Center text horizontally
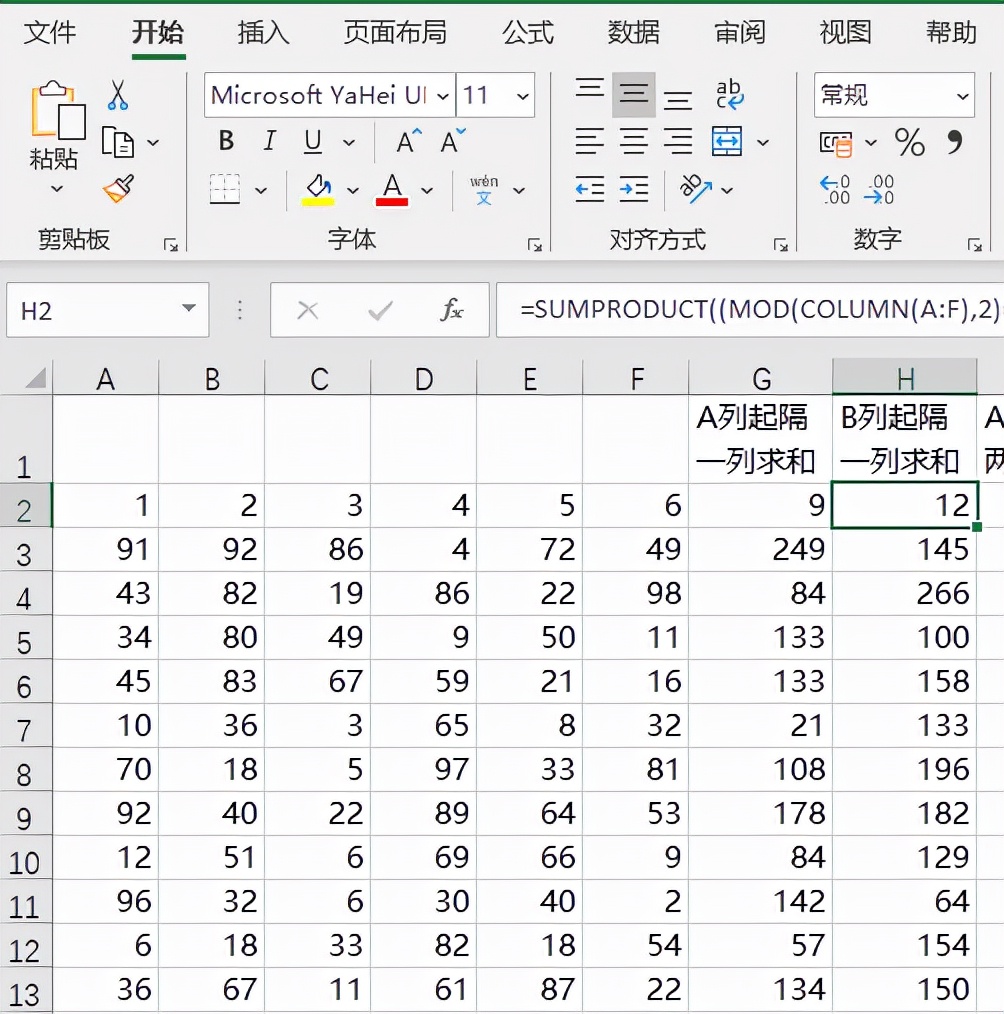 click(634, 141)
